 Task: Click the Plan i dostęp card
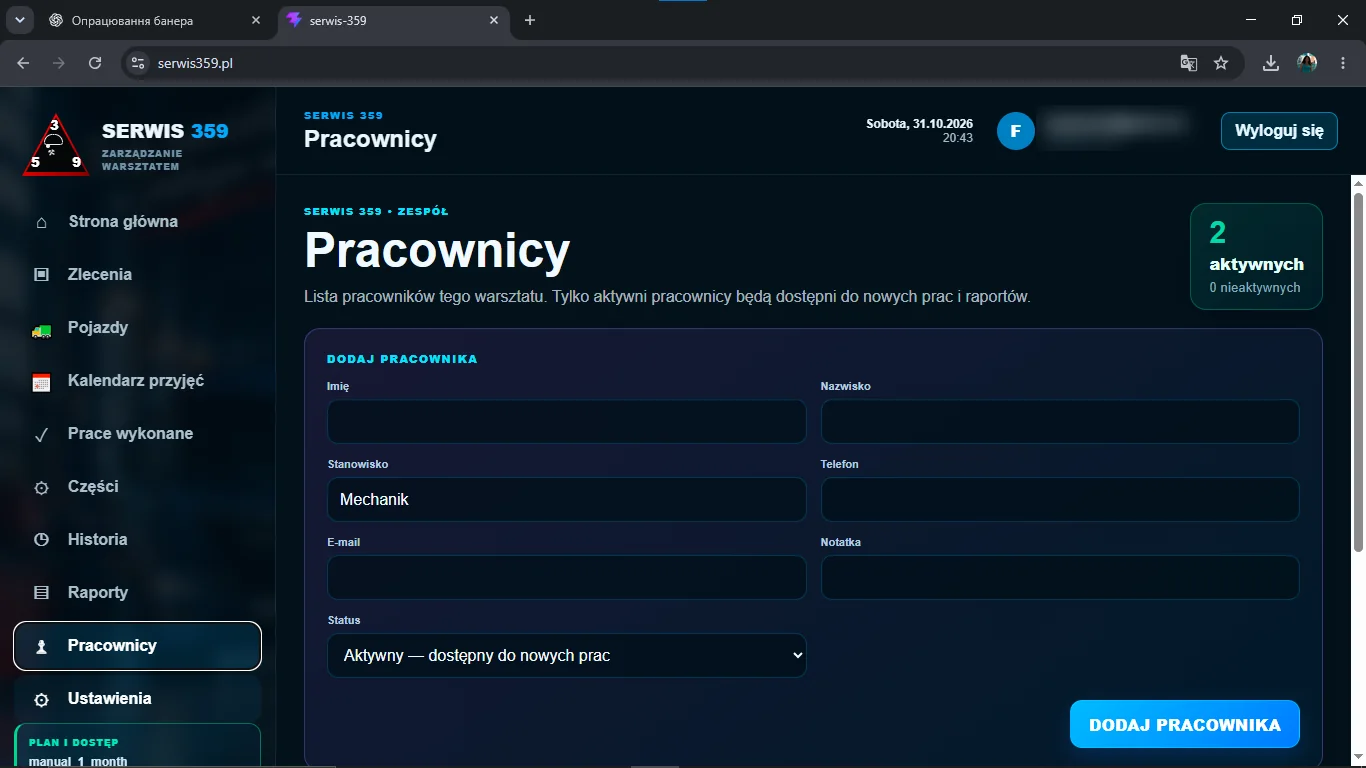(x=137, y=746)
